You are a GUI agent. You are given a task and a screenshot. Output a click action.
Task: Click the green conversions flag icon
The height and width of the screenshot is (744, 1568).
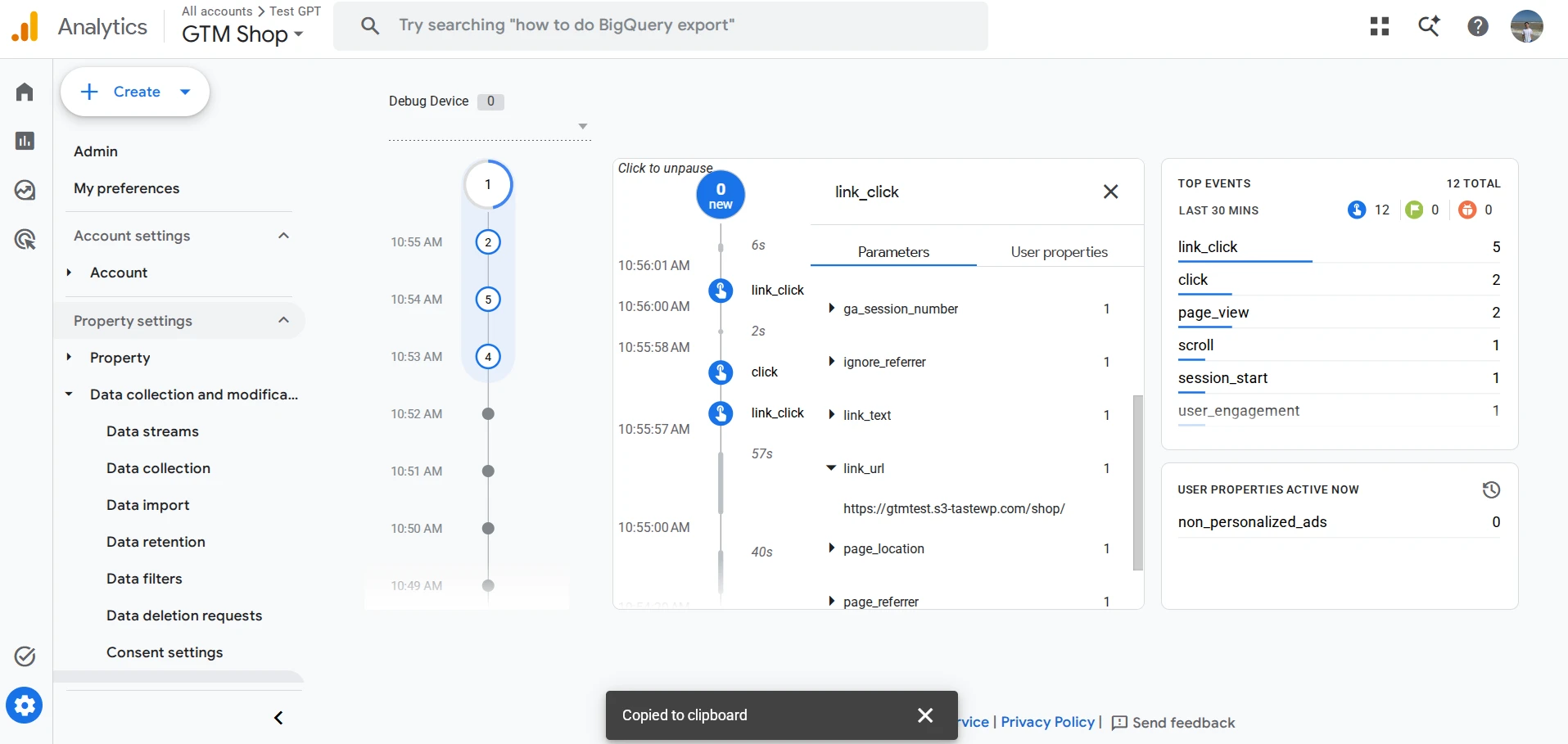coord(1414,210)
